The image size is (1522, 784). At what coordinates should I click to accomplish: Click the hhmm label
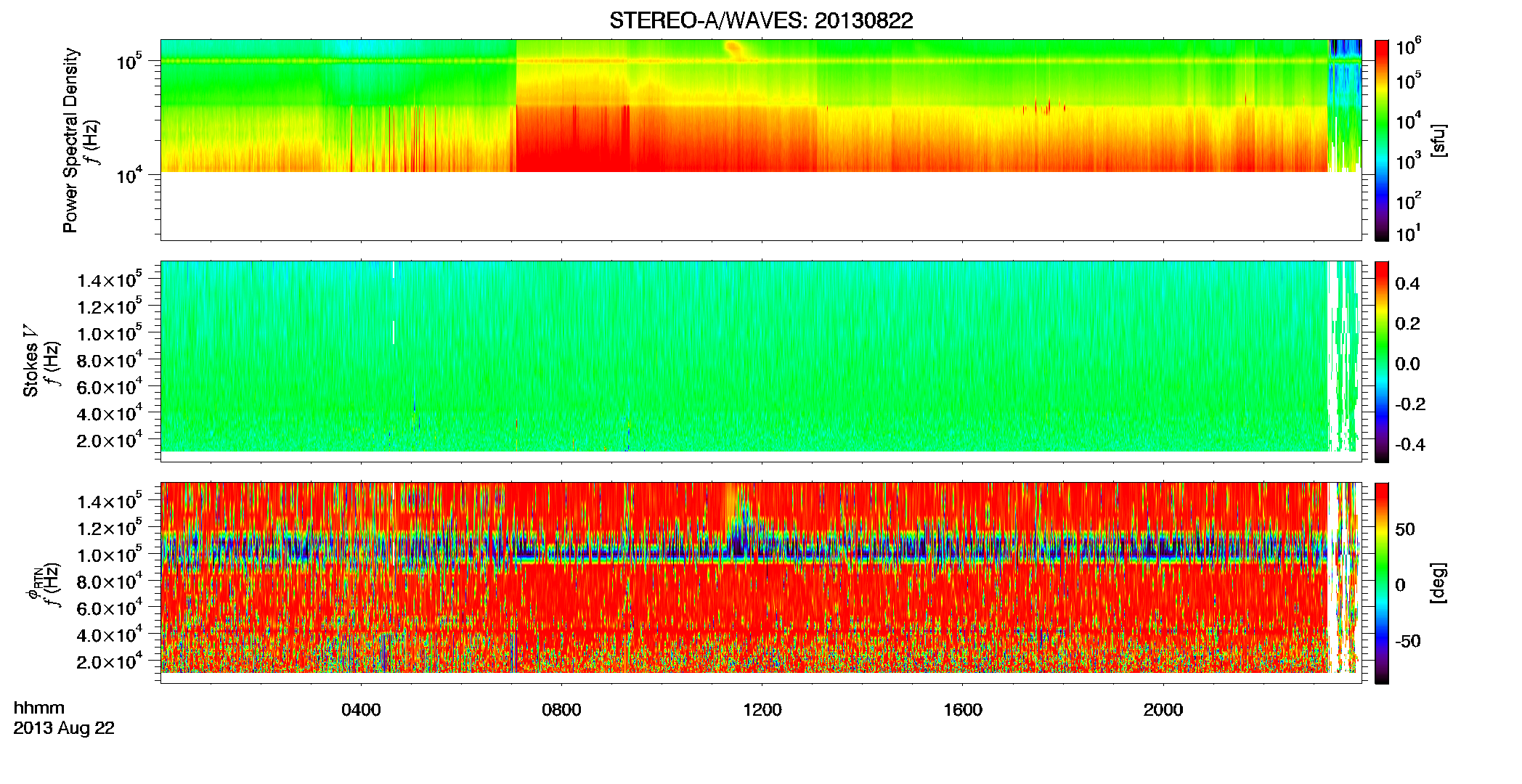coord(39,708)
